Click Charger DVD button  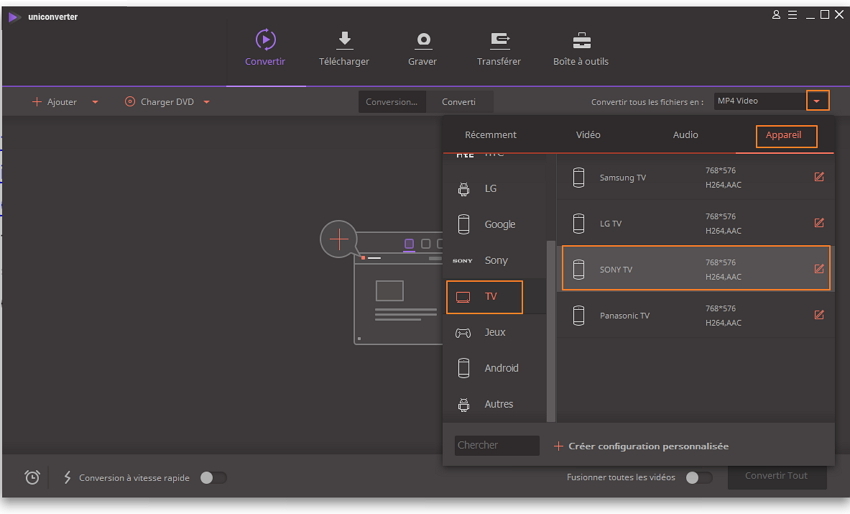pyautogui.click(x=159, y=102)
